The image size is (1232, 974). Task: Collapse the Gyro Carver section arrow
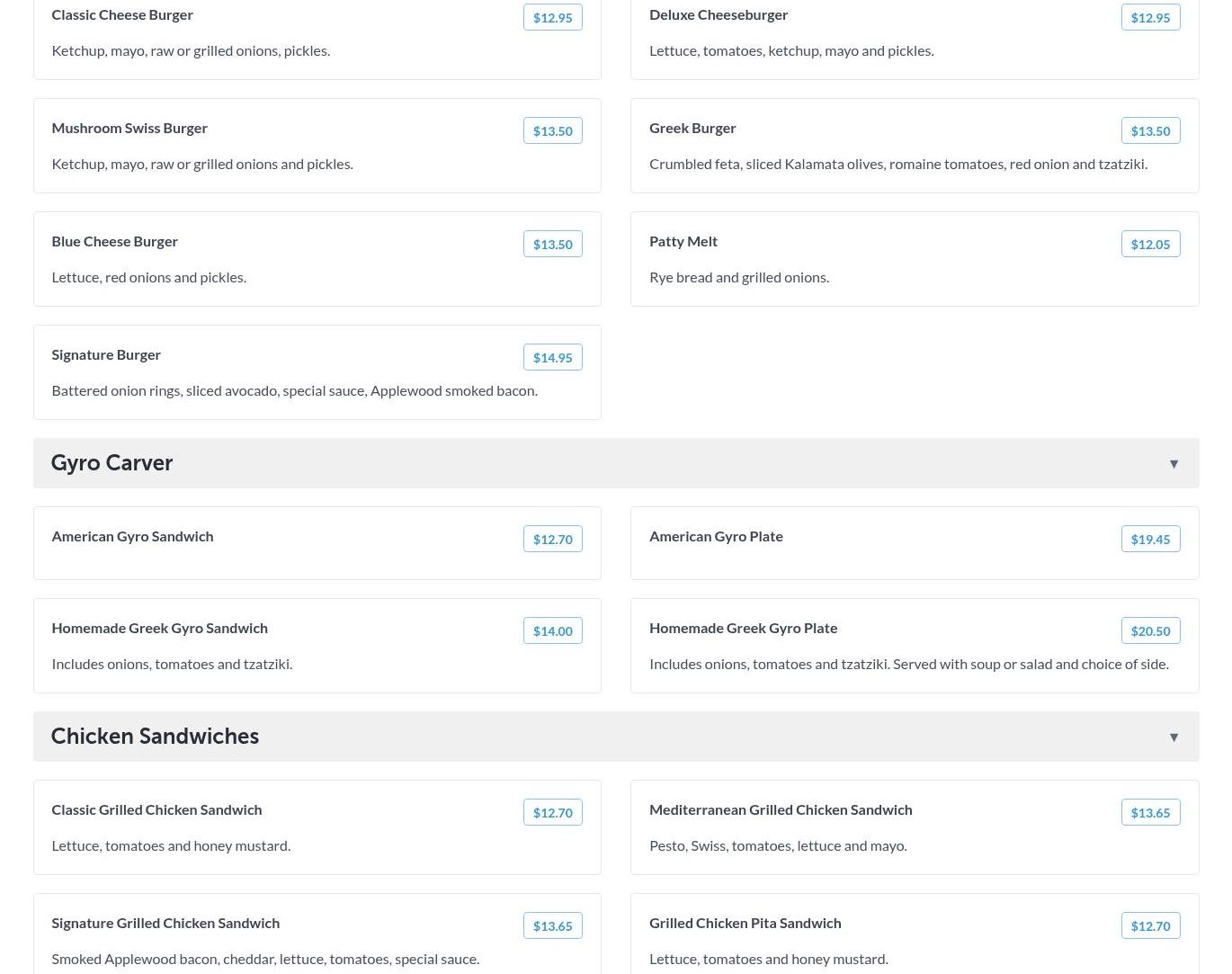tap(1174, 464)
